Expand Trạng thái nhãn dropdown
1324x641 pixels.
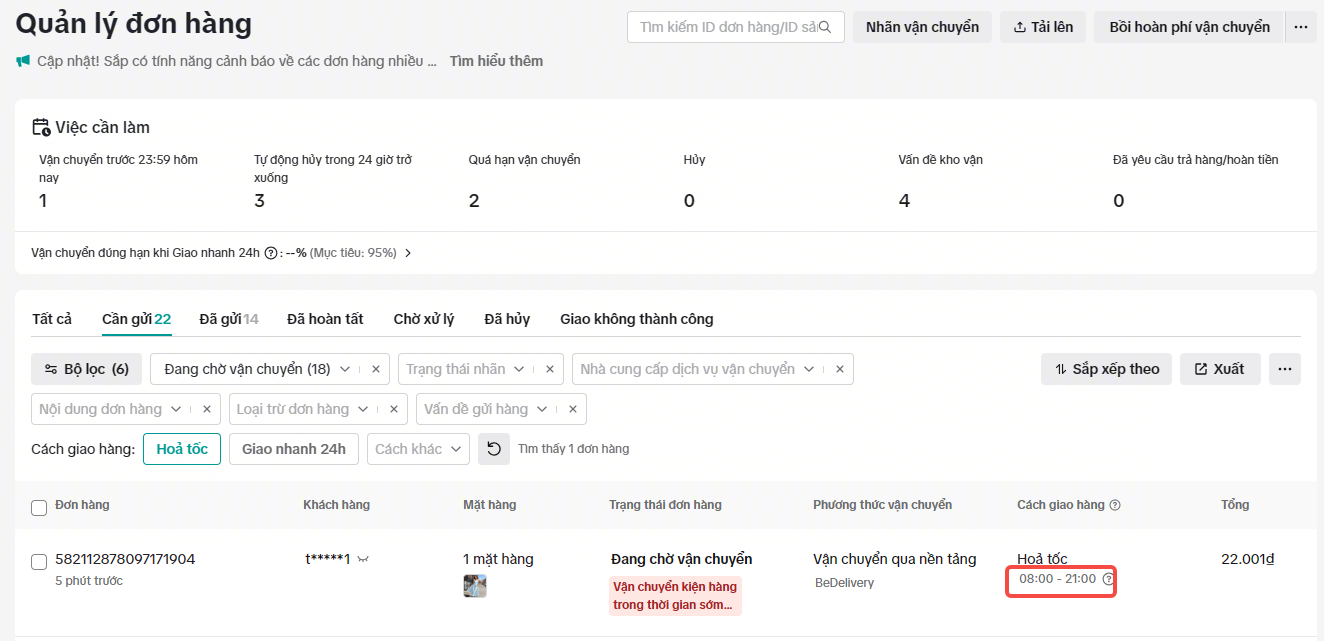519,369
